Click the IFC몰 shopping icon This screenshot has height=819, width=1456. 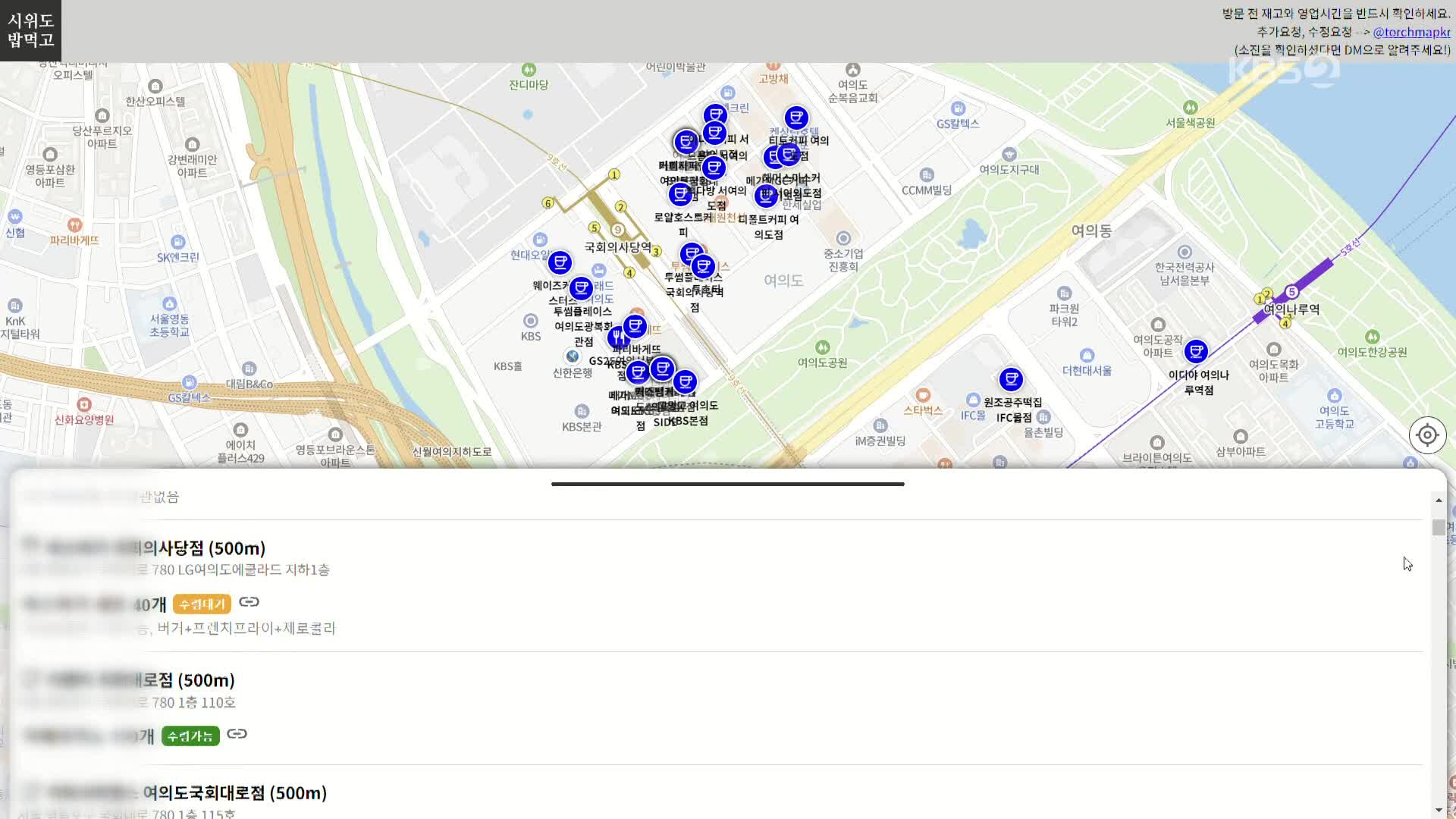[x=974, y=400]
